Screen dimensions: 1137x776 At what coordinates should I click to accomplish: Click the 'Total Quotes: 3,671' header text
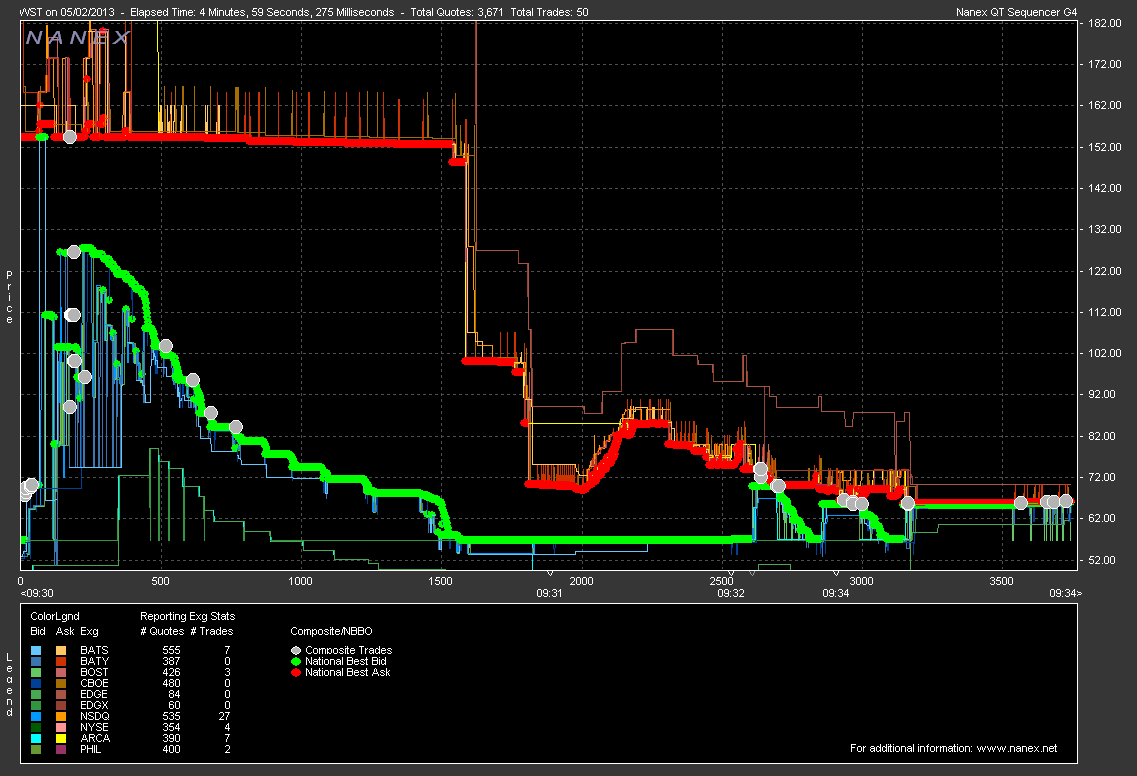pos(457,12)
